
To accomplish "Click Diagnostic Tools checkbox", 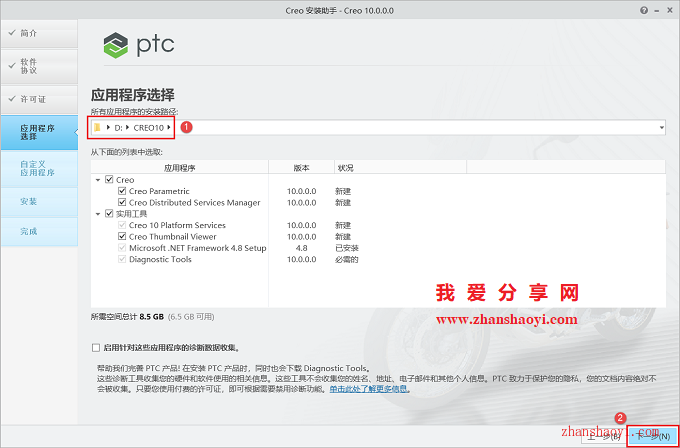I will pyautogui.click(x=122, y=259).
